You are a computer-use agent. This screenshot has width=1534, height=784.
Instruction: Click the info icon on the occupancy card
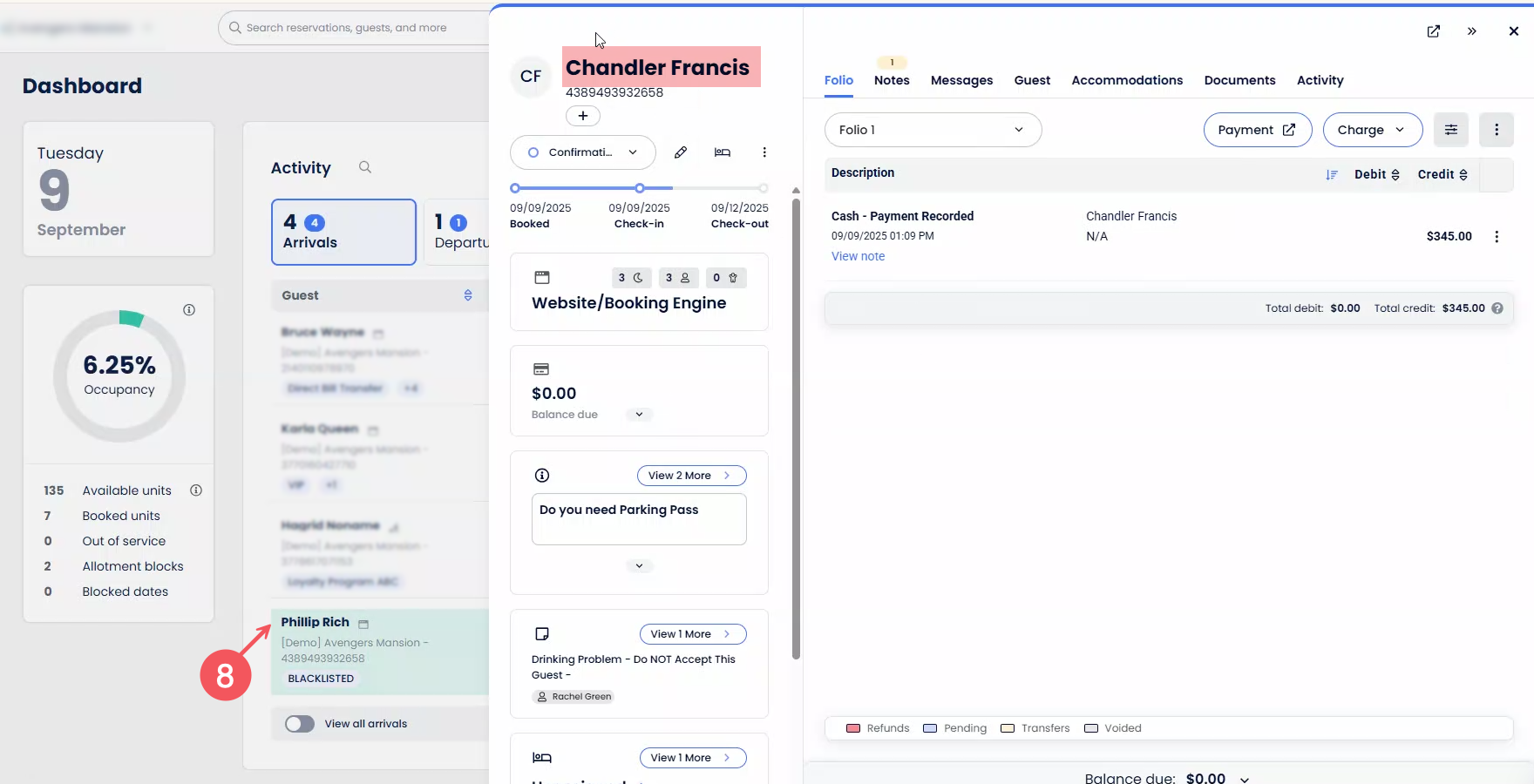[x=189, y=310]
